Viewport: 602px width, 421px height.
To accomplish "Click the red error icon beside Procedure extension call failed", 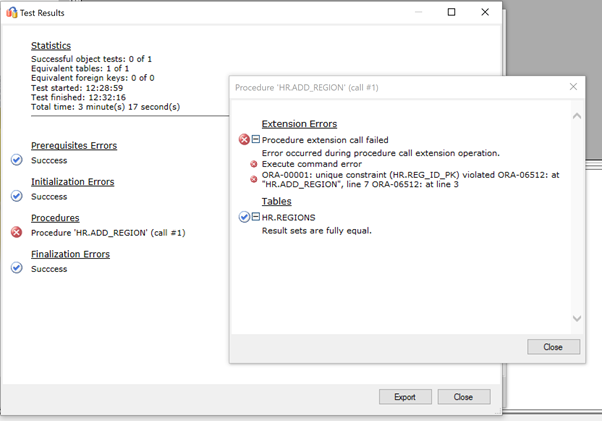I will 244,140.
